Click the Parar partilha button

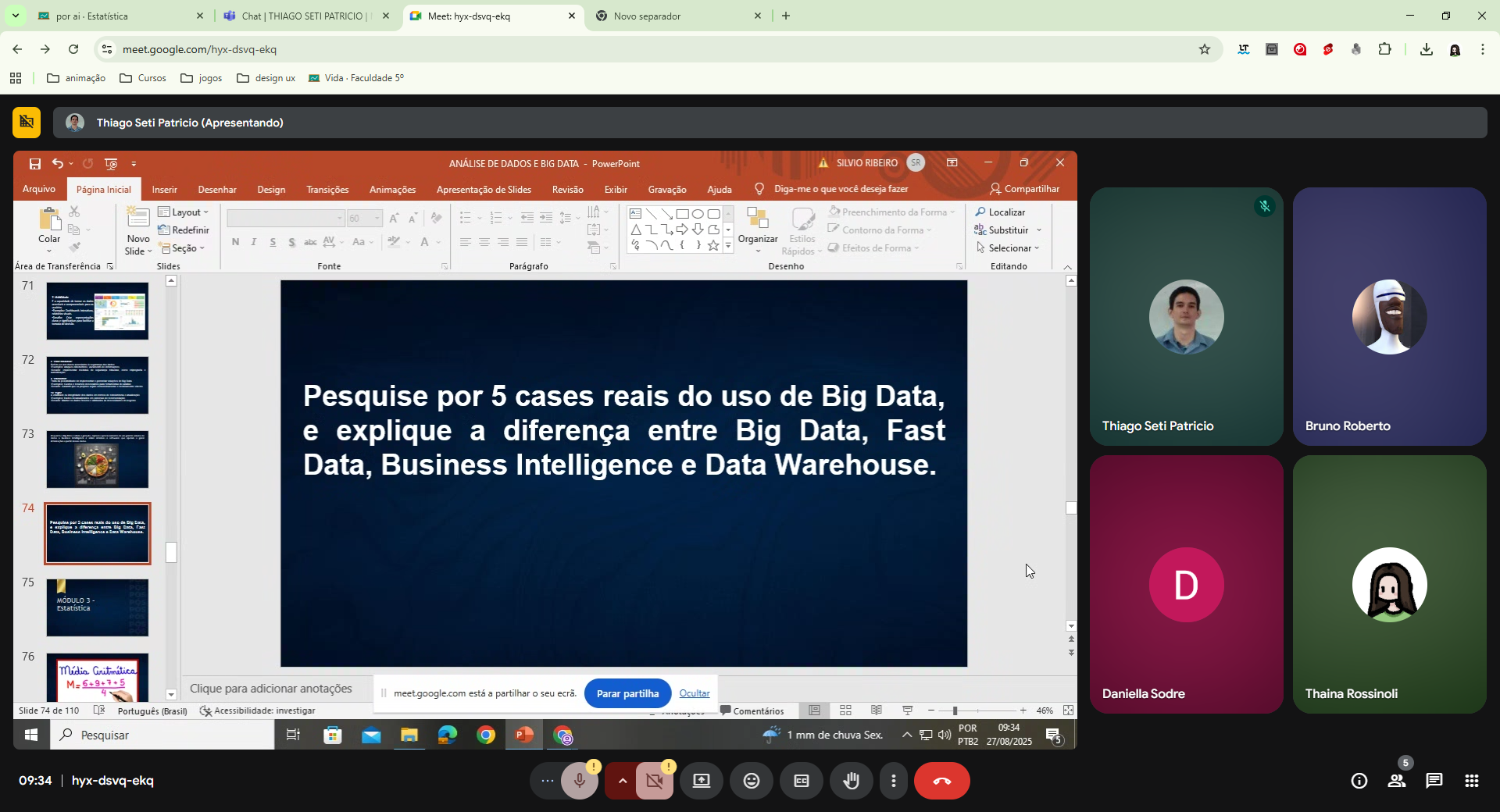[x=627, y=693]
